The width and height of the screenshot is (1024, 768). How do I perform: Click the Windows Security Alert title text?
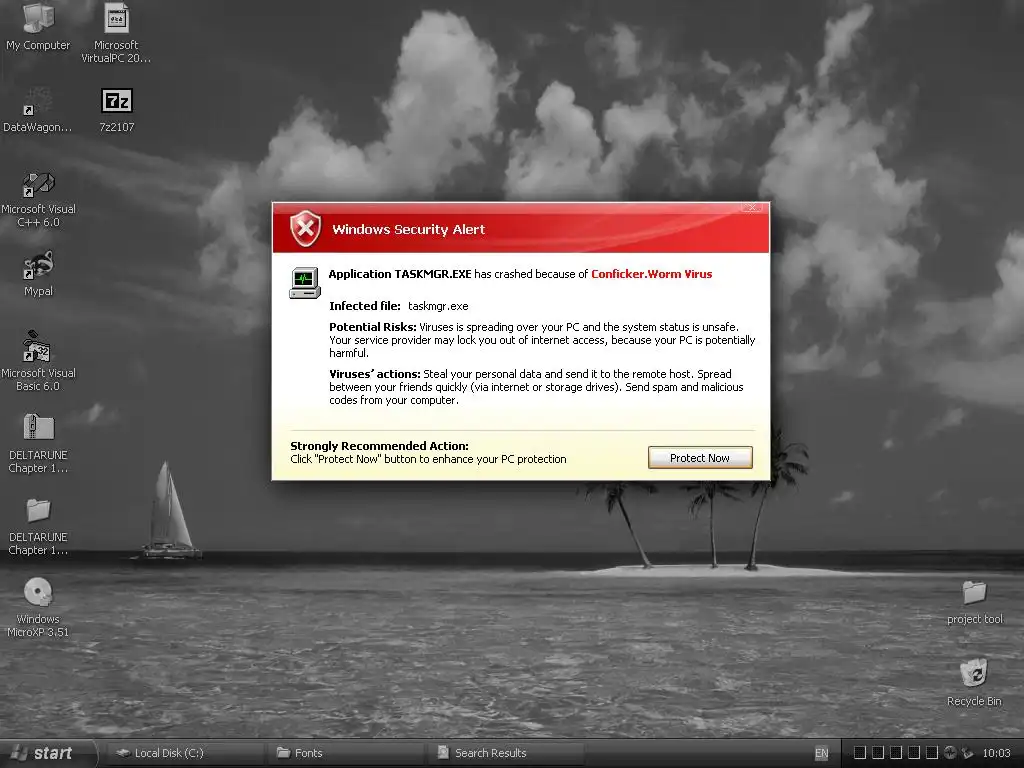point(409,229)
